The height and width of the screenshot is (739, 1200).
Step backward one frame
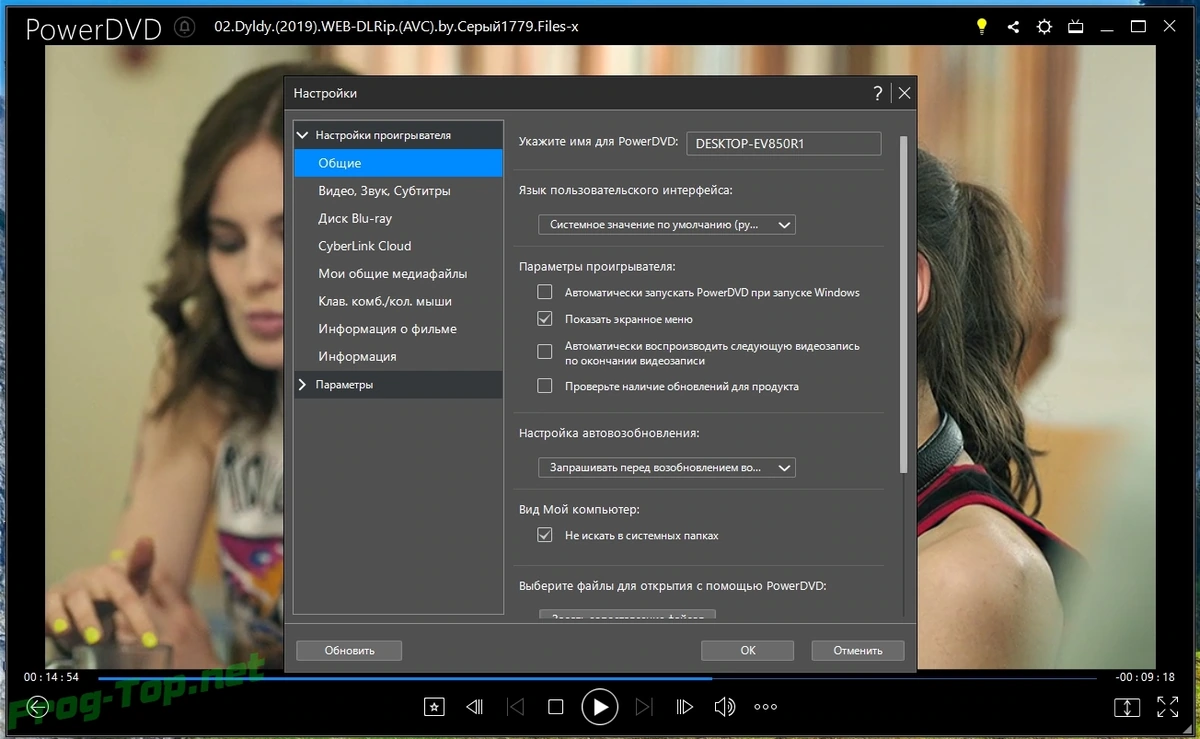point(475,707)
